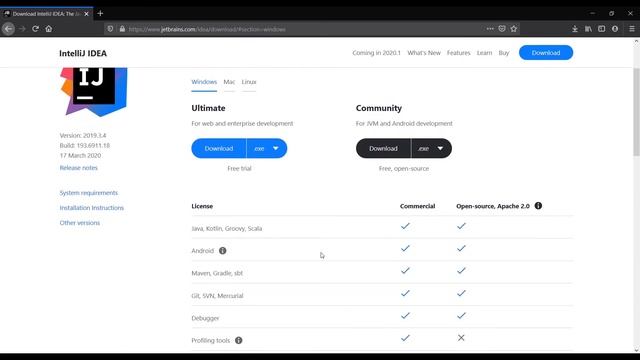Click the 'Maven, Gradle, sbt' row text
The width and height of the screenshot is (640, 360).
pyautogui.click(x=217, y=273)
